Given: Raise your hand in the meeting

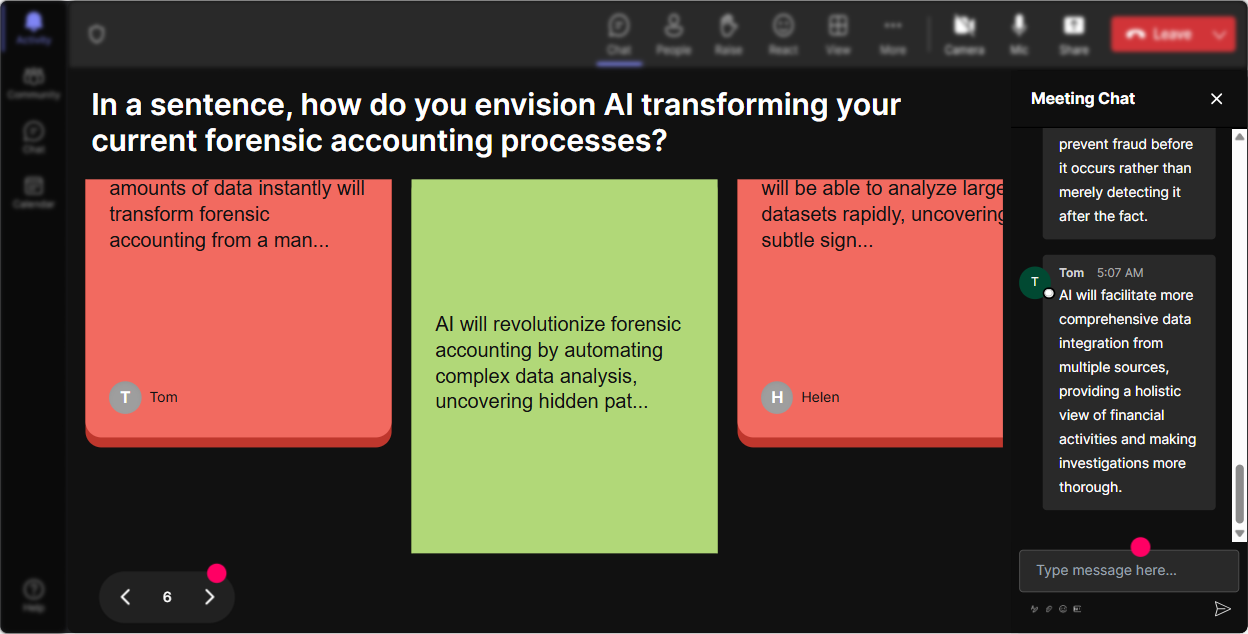Looking at the screenshot, I should pyautogui.click(x=728, y=34).
